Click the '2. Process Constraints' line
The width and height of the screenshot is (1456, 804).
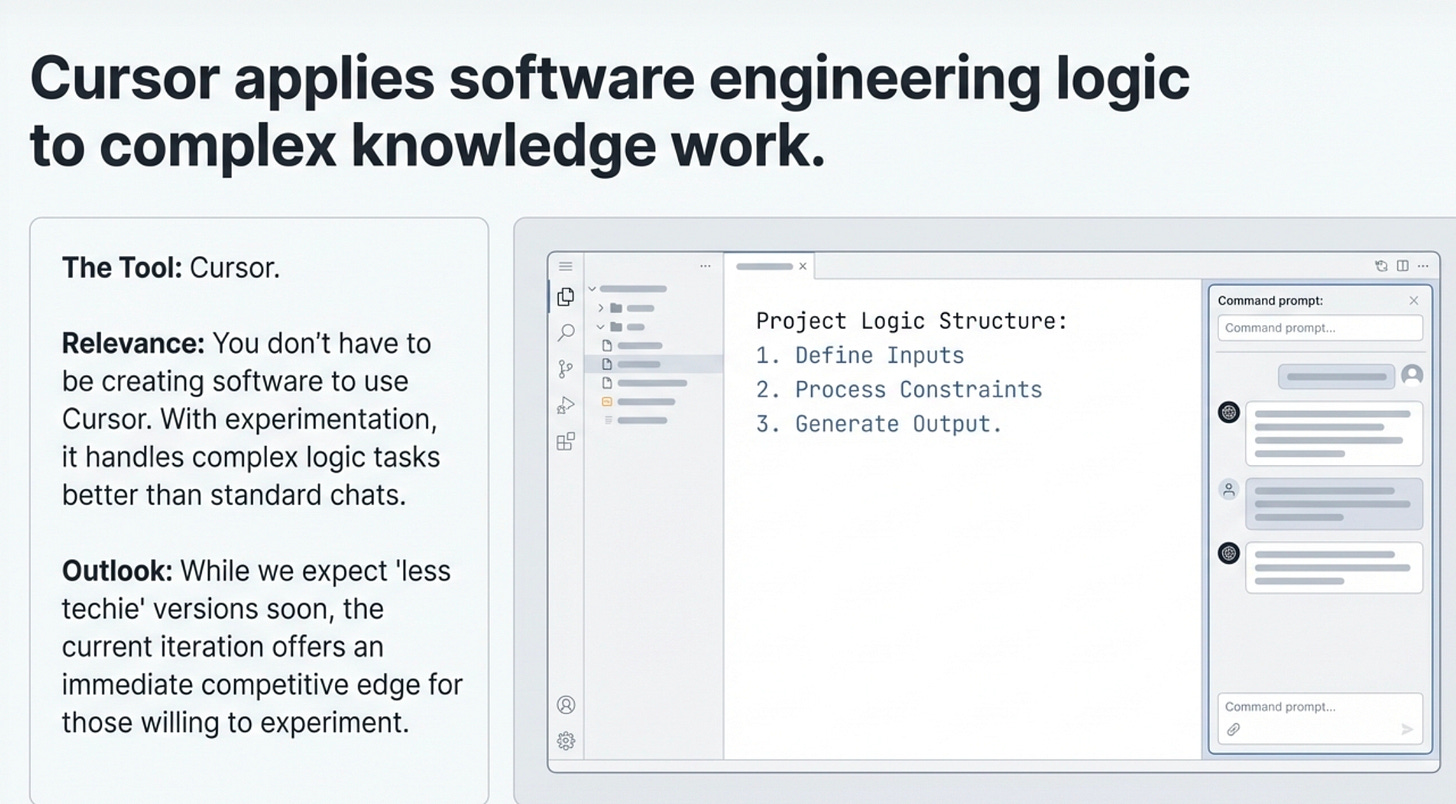coord(899,389)
